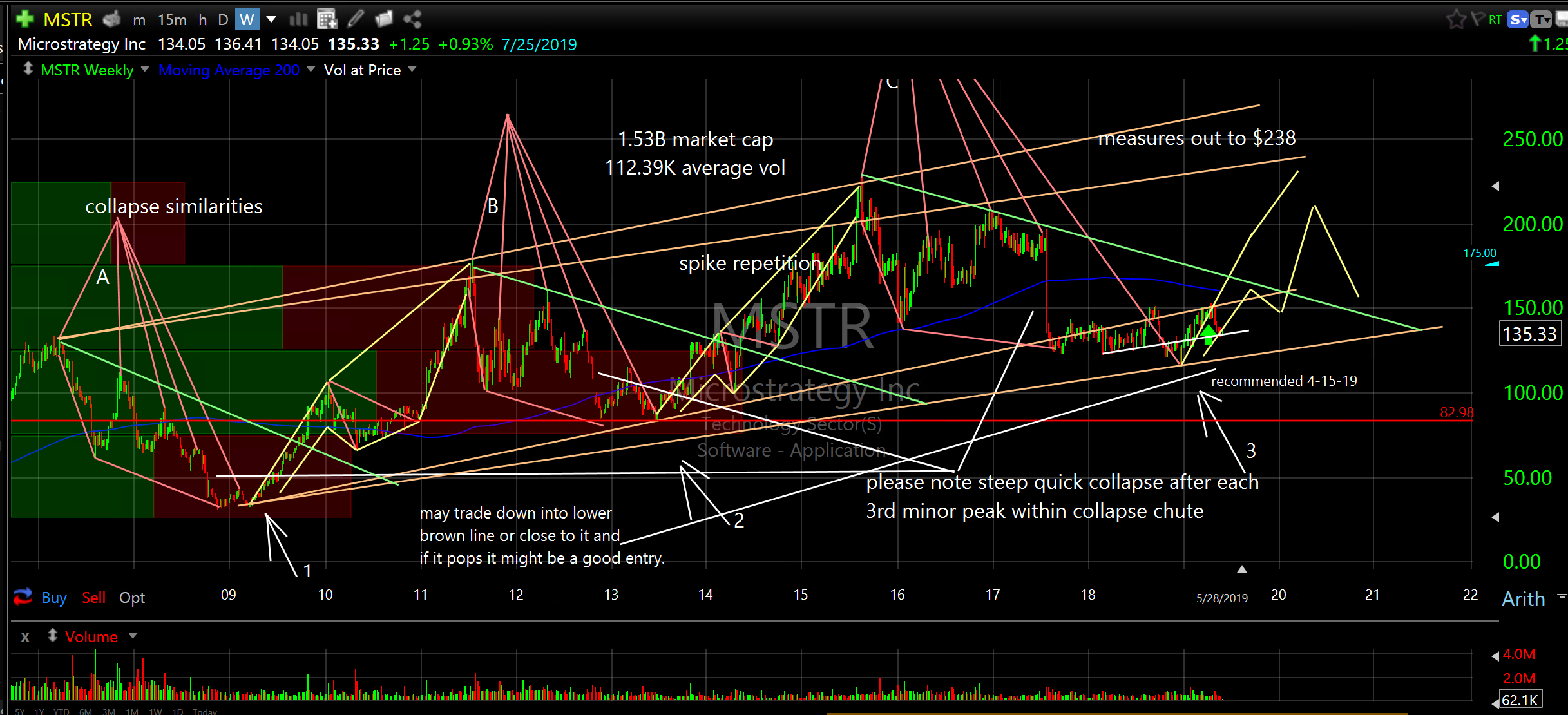
Task: Open the Opt options tab
Action: click(x=132, y=598)
